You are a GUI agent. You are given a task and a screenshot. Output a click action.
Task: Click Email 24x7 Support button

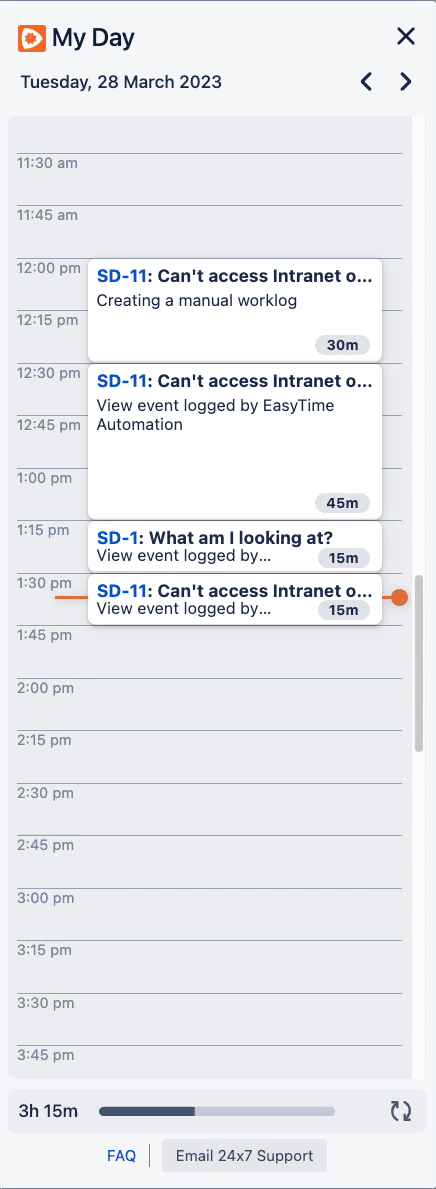[244, 1156]
